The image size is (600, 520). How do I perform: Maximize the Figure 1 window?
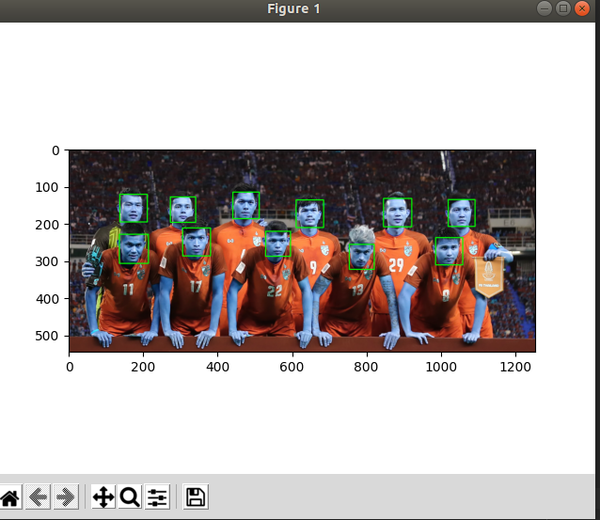coord(563,8)
